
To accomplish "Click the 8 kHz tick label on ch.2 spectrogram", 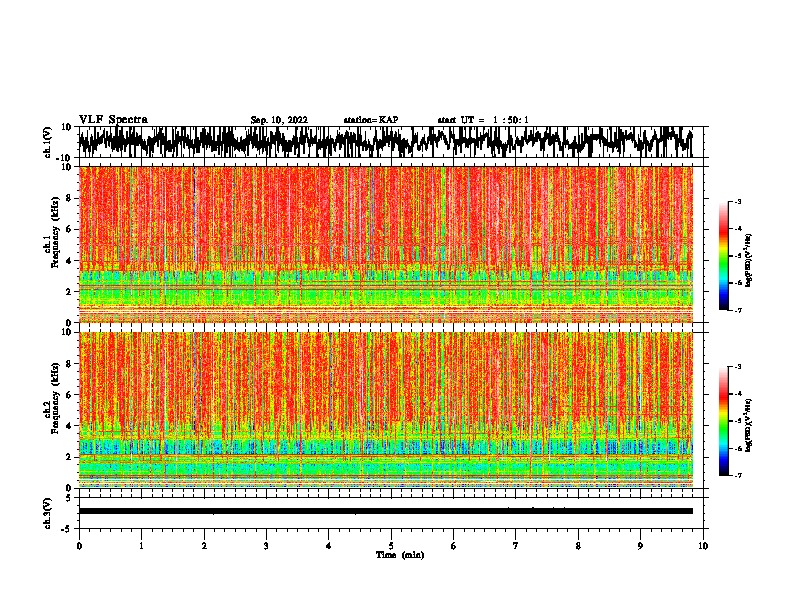I will tap(69, 364).
